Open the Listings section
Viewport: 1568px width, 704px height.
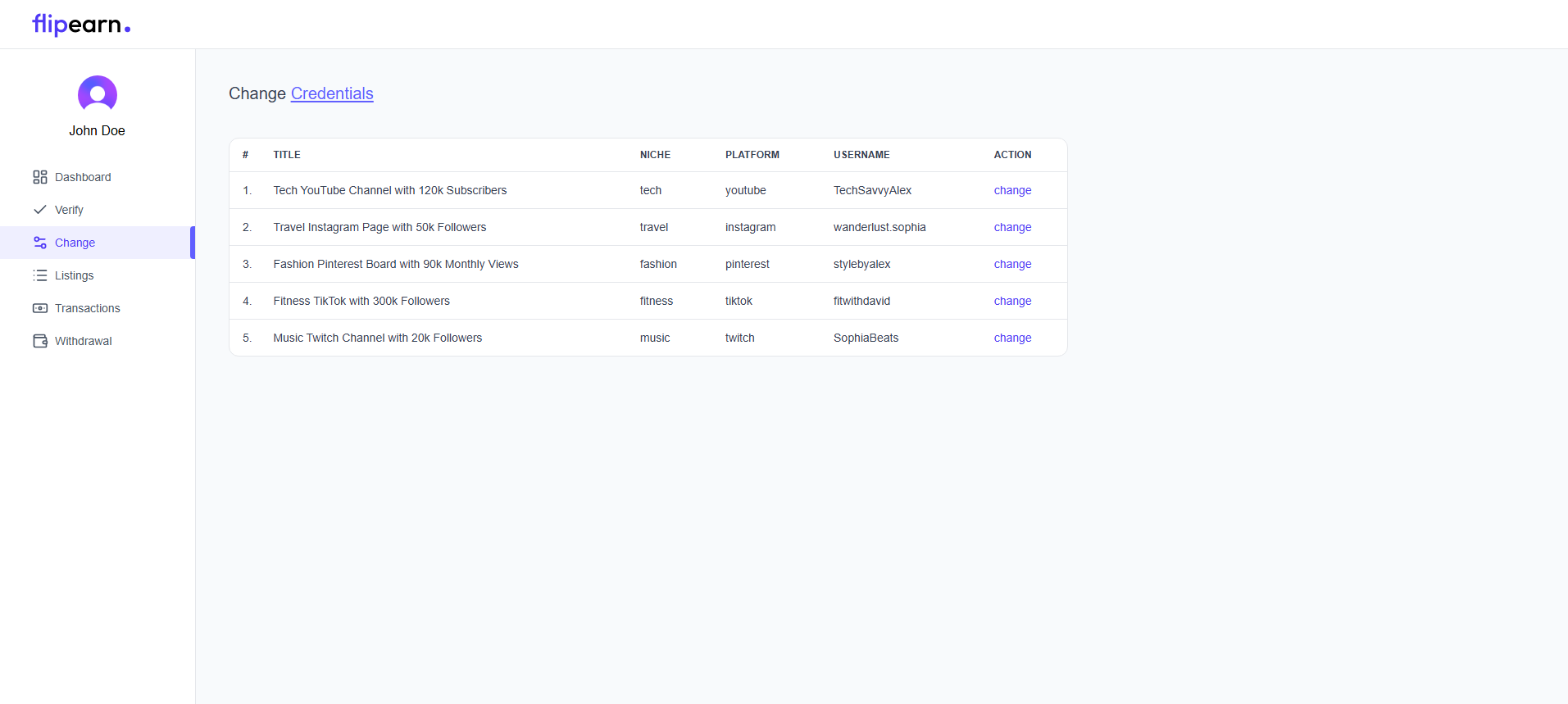(x=74, y=275)
